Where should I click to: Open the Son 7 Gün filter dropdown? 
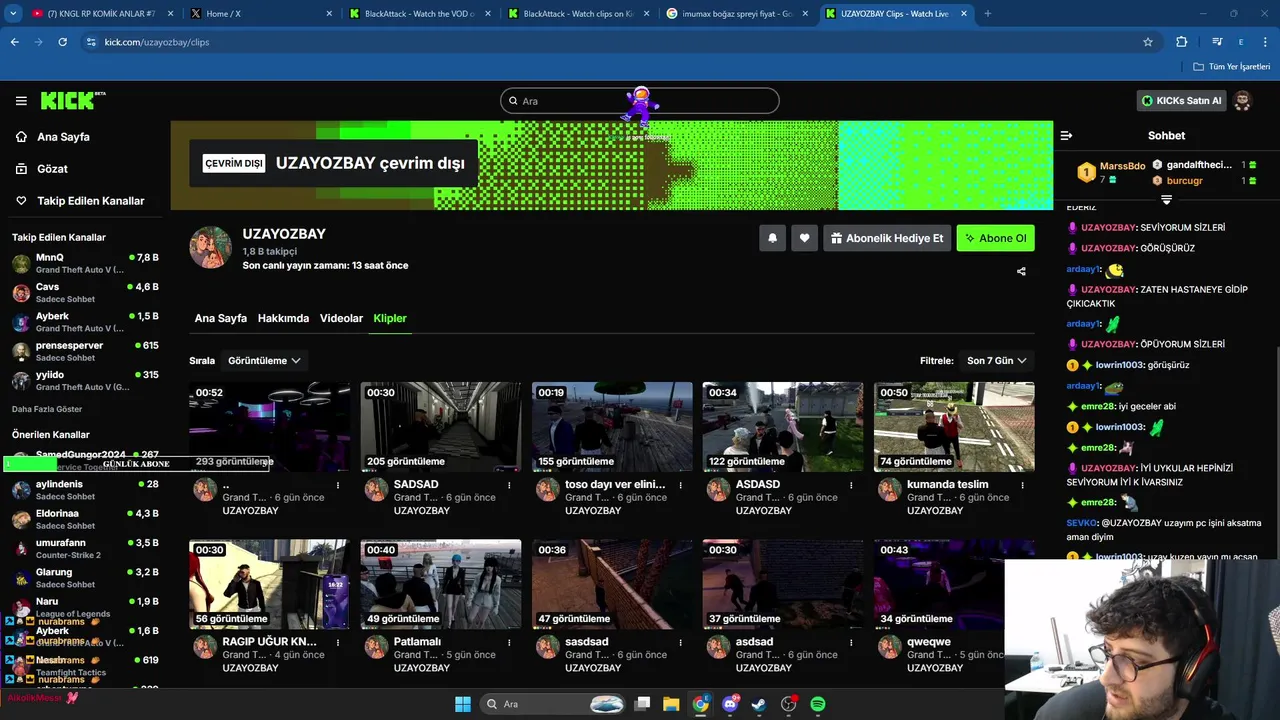[996, 360]
